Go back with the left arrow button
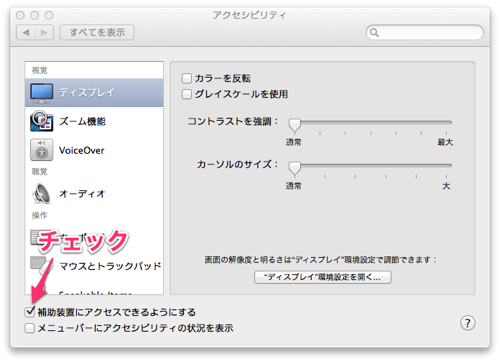Screen dimensions: 500x362 pos(26,33)
